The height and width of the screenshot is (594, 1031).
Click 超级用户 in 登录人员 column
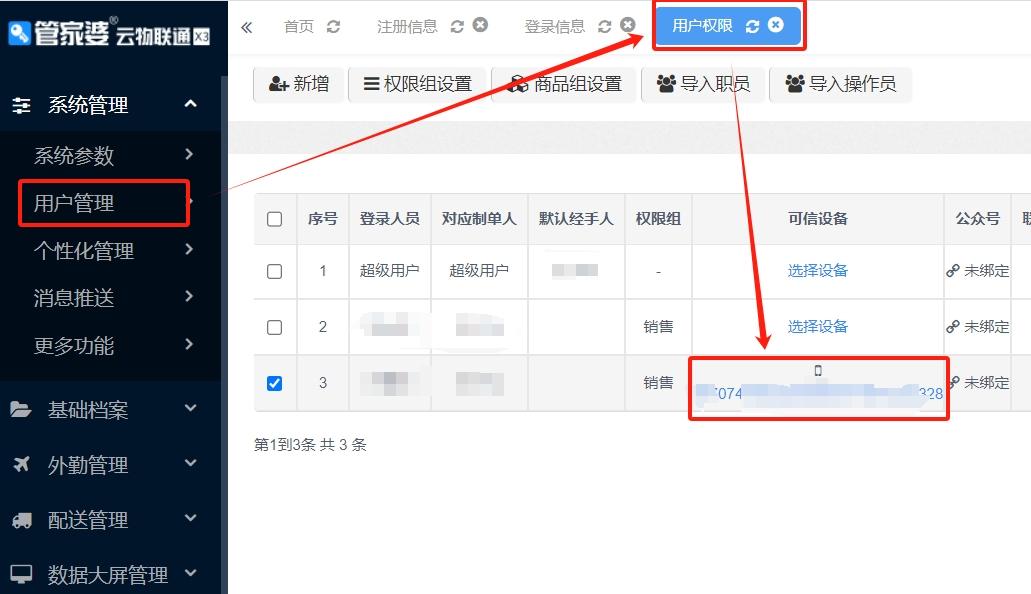[x=389, y=270]
